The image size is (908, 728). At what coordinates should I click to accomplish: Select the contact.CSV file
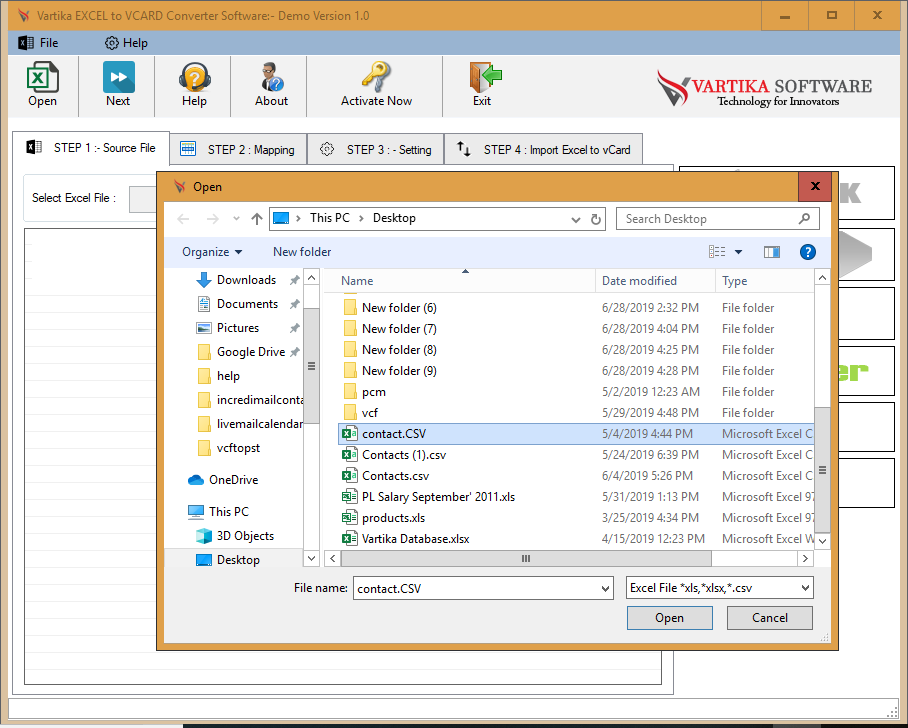[x=575, y=434]
